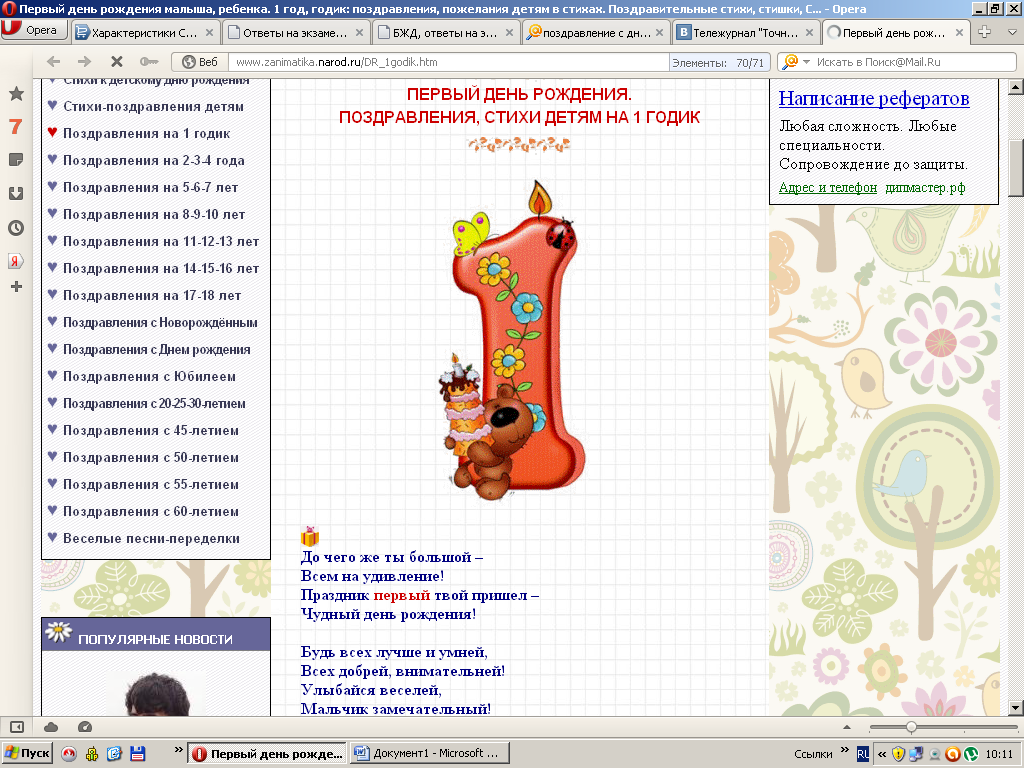
Task: Open Поздравления на 5-6-7 лет link
Action: [x=150, y=187]
